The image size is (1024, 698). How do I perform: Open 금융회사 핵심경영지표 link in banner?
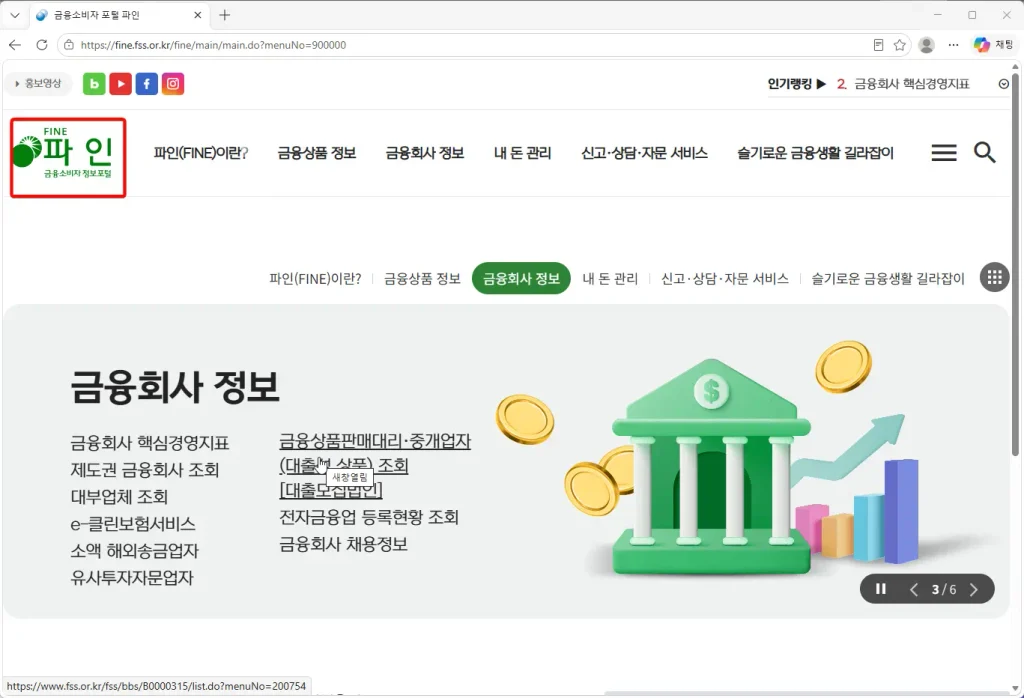point(150,443)
